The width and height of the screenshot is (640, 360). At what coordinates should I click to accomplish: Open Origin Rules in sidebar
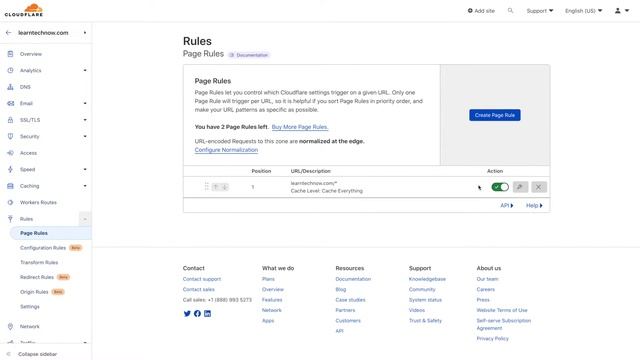34,292
